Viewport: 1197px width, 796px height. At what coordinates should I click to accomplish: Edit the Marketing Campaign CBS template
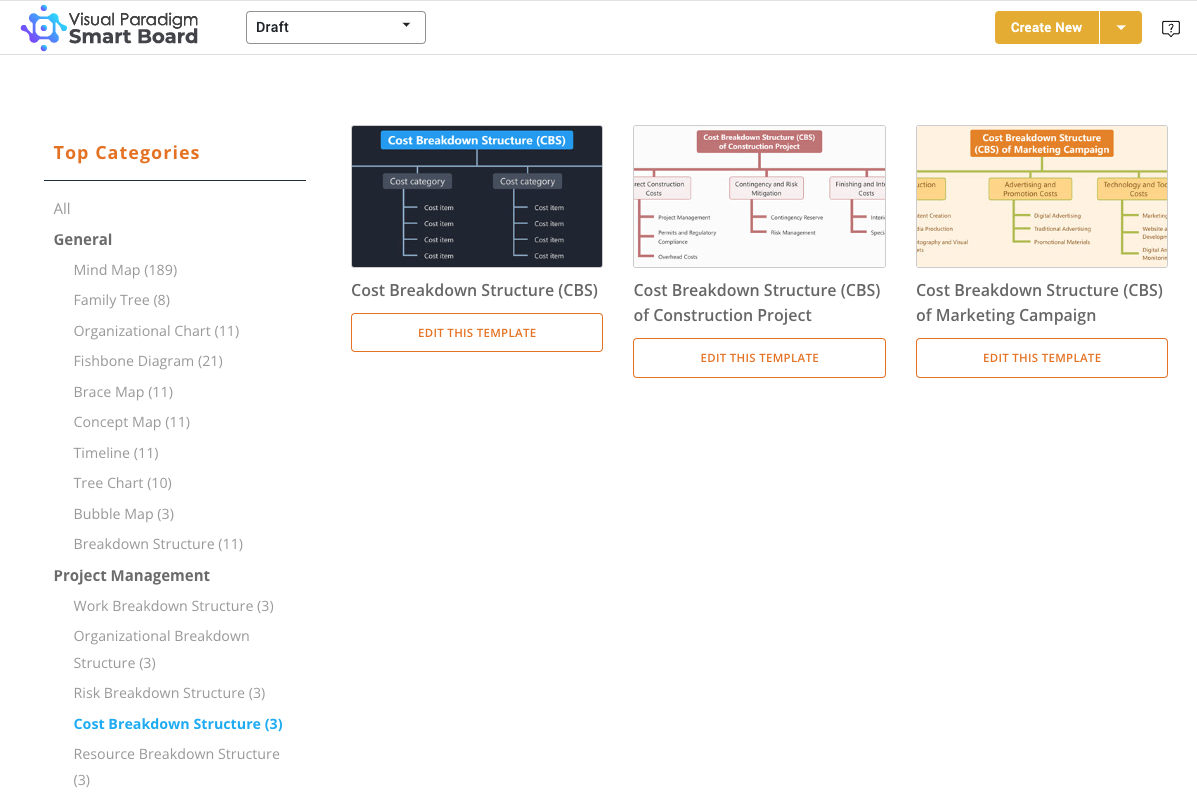click(x=1041, y=357)
